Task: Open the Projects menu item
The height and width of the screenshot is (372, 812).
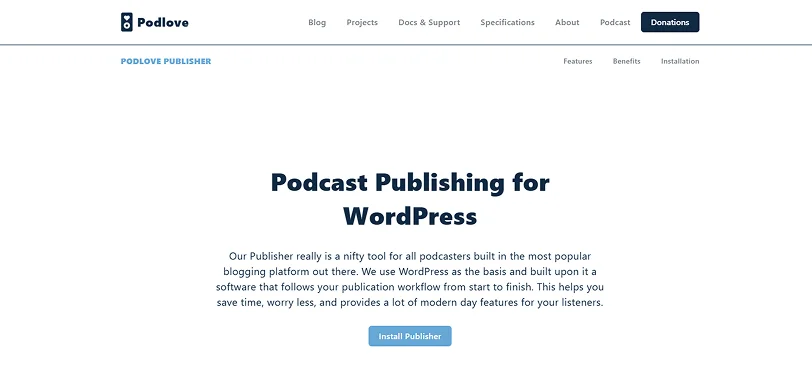Action: pyautogui.click(x=362, y=22)
